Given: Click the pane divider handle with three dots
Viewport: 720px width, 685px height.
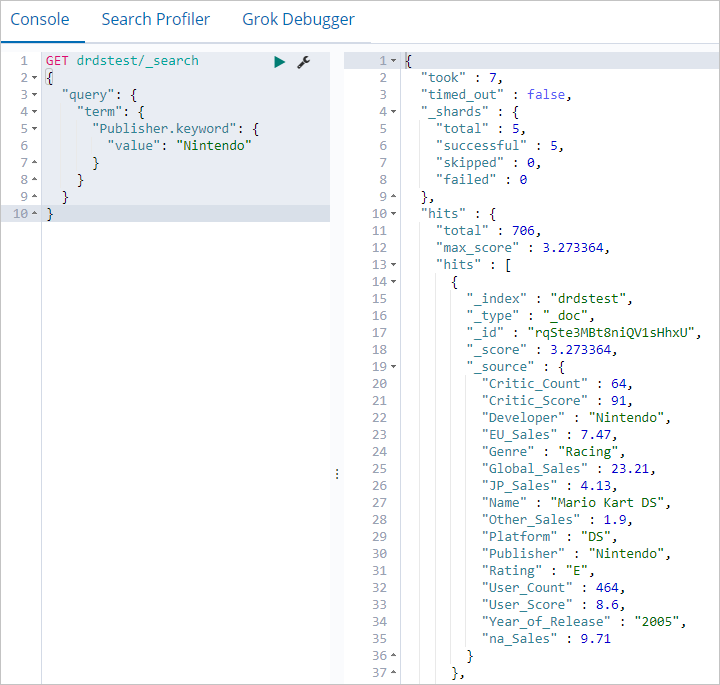Looking at the screenshot, I should (x=337, y=474).
